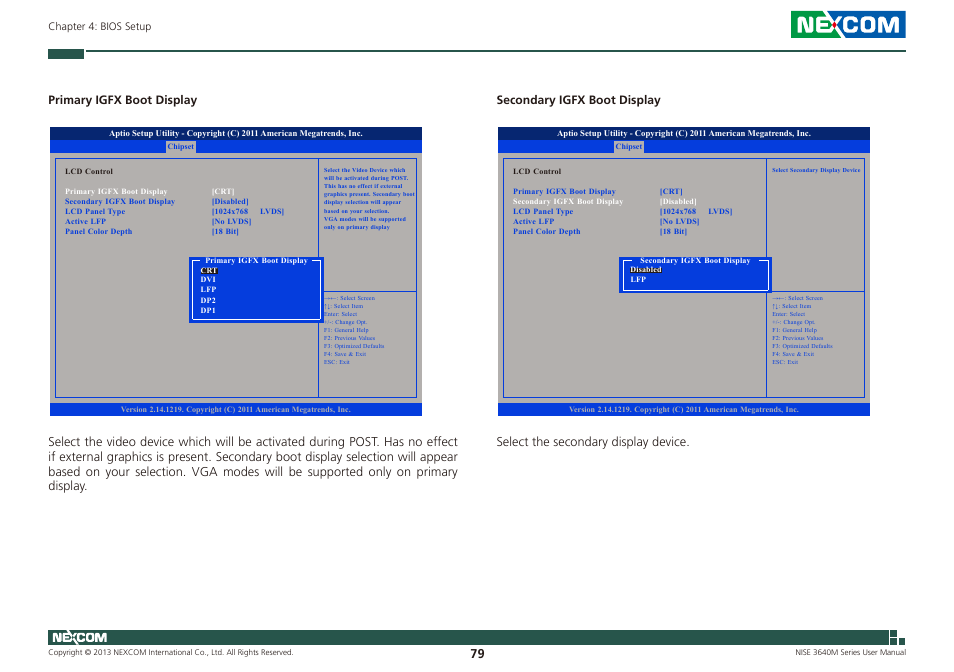Click the 'Chapter 4: BIOS Setup' header text
The height and width of the screenshot is (672, 954).
click(x=100, y=26)
